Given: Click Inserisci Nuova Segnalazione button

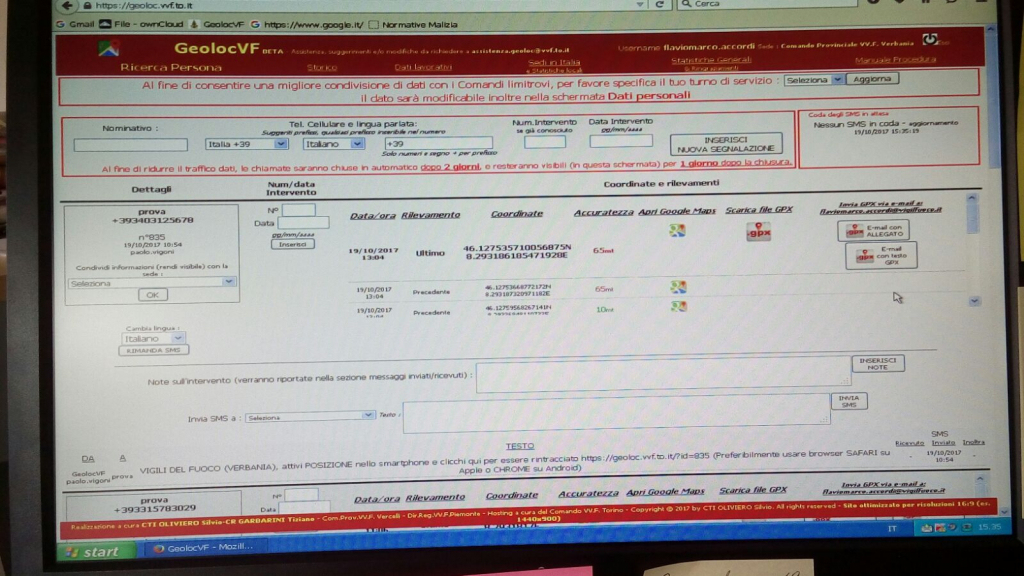Looking at the screenshot, I should coord(726,144).
